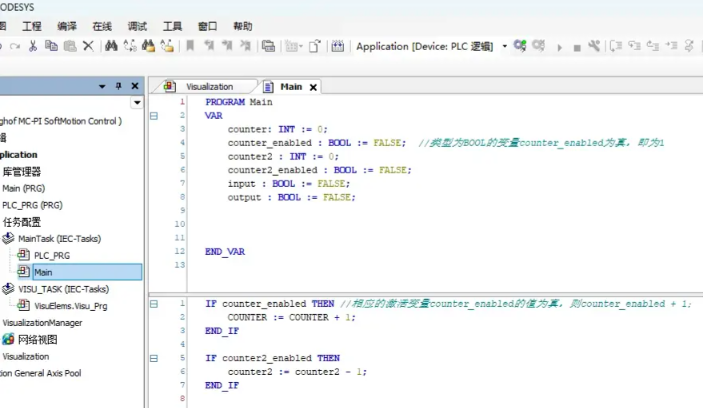Open the 工具 (Tools) menu
This screenshot has height=408, width=703.
pos(172,26)
